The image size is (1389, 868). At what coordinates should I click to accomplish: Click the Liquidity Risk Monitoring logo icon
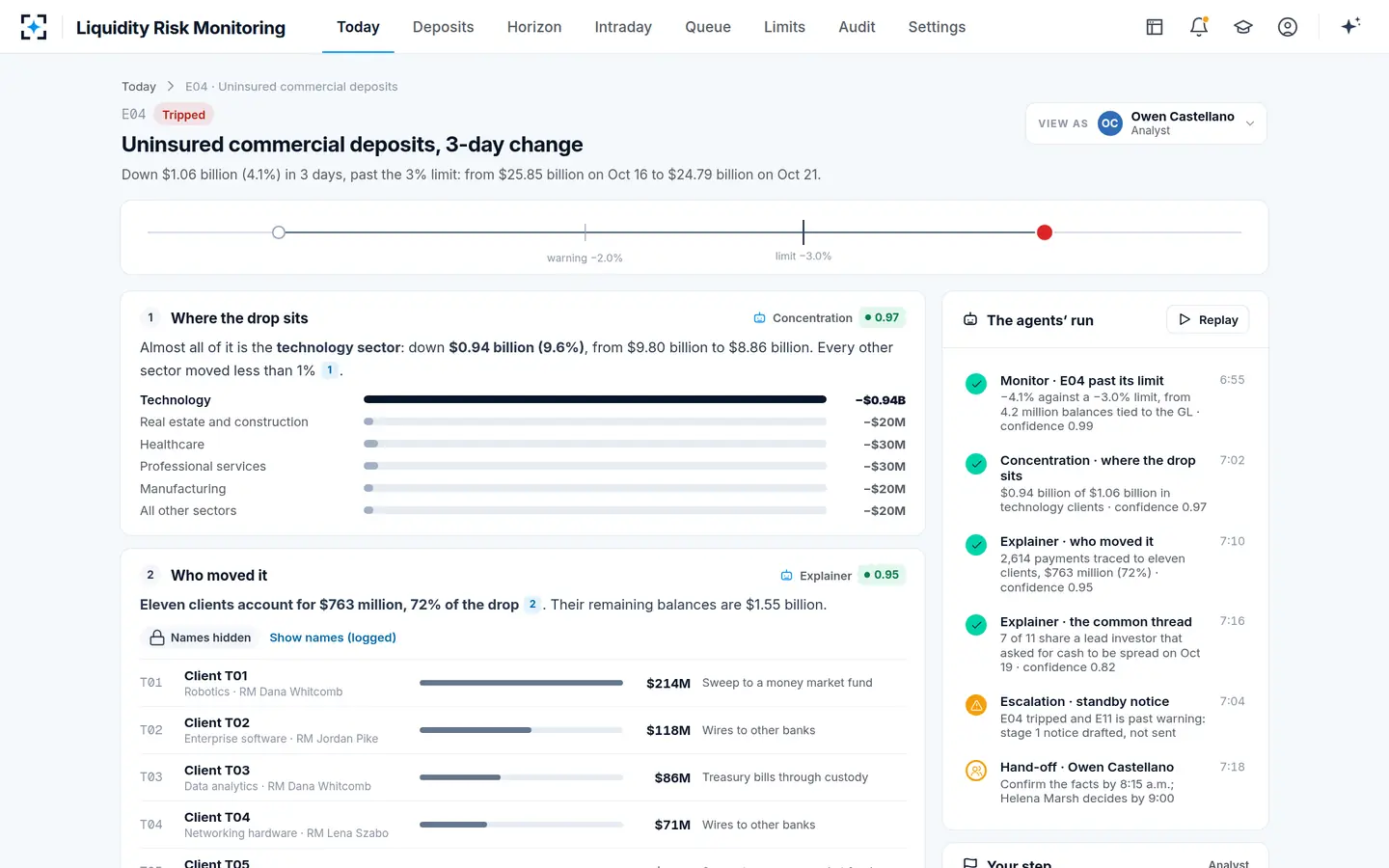tap(34, 27)
